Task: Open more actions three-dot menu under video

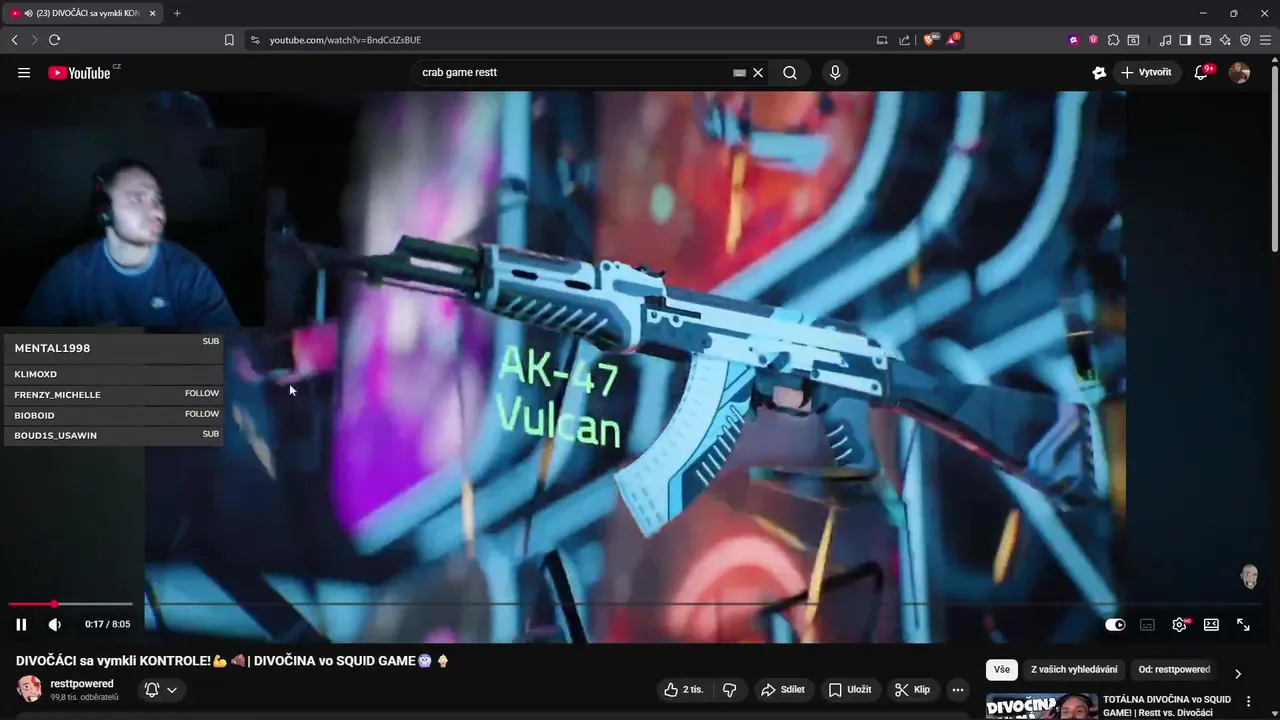Action: [958, 689]
